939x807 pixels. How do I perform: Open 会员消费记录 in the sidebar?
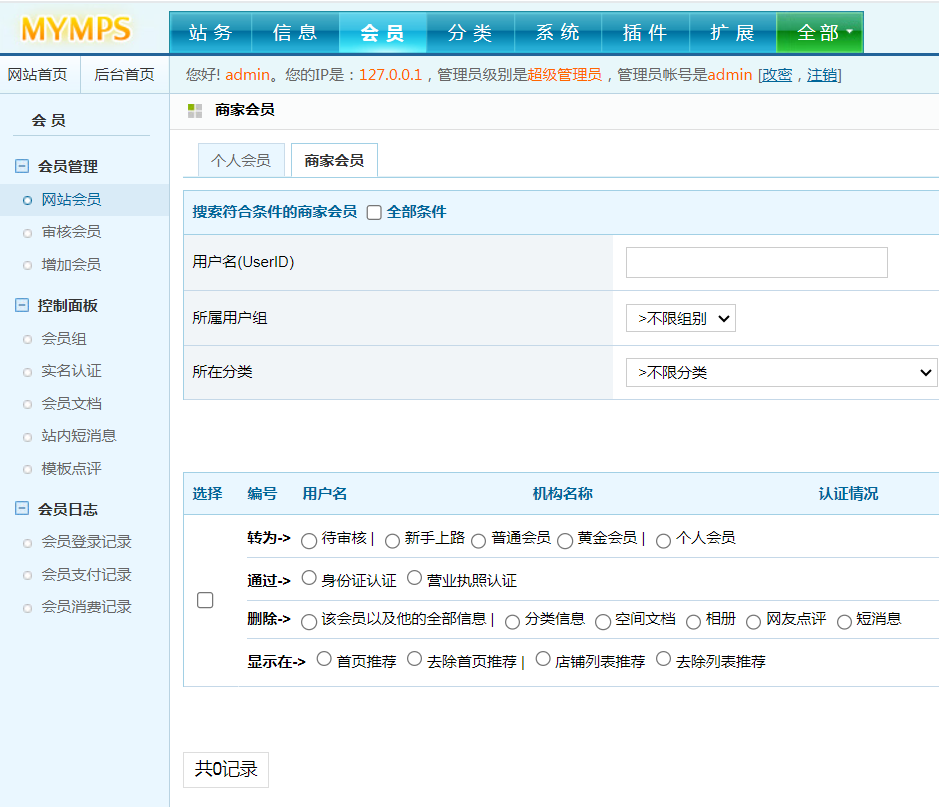pos(86,607)
